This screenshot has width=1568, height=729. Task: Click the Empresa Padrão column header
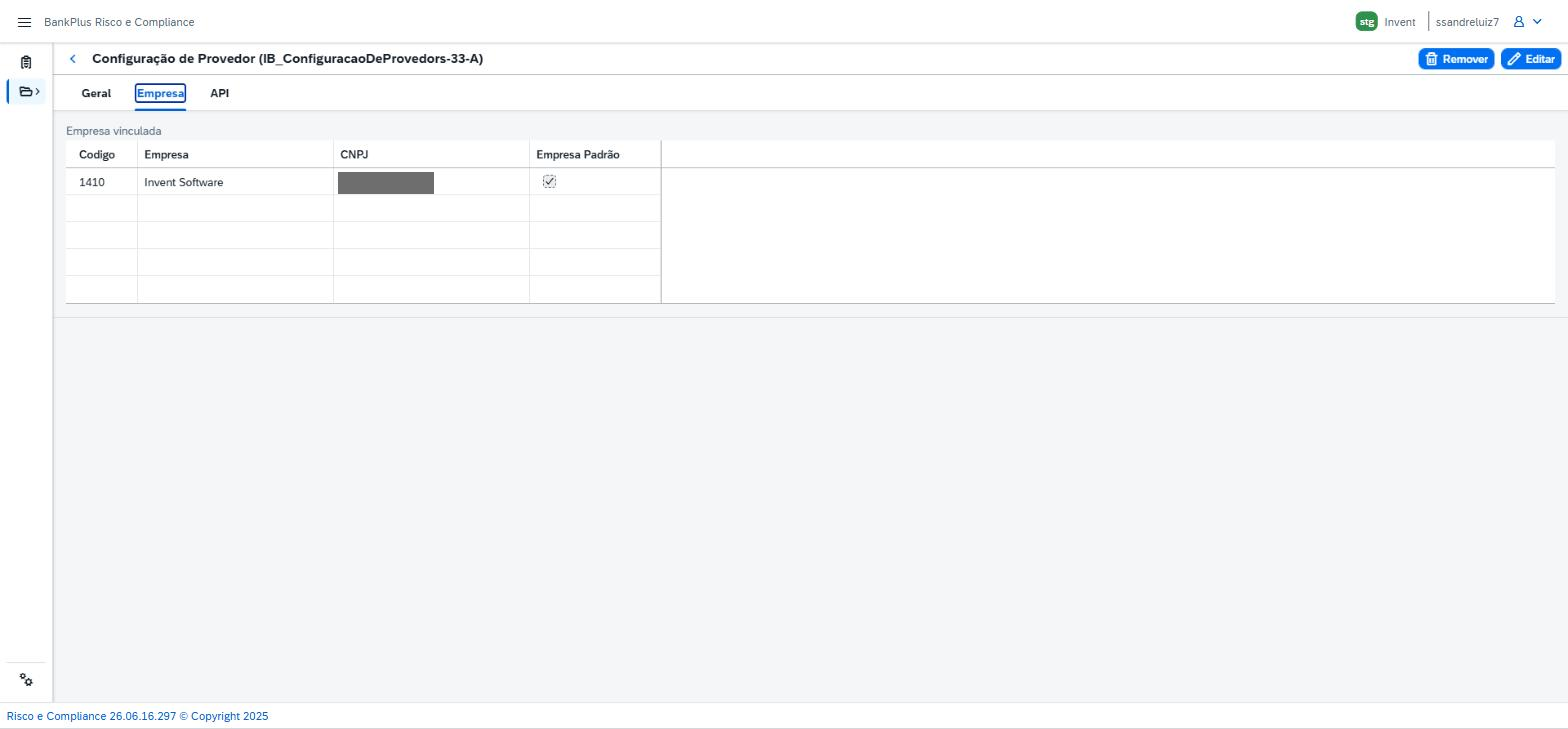595,155
